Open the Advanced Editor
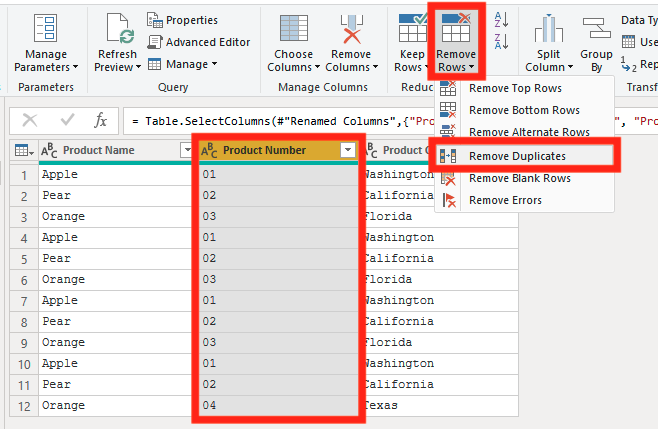The width and height of the screenshot is (658, 429). (x=198, y=42)
